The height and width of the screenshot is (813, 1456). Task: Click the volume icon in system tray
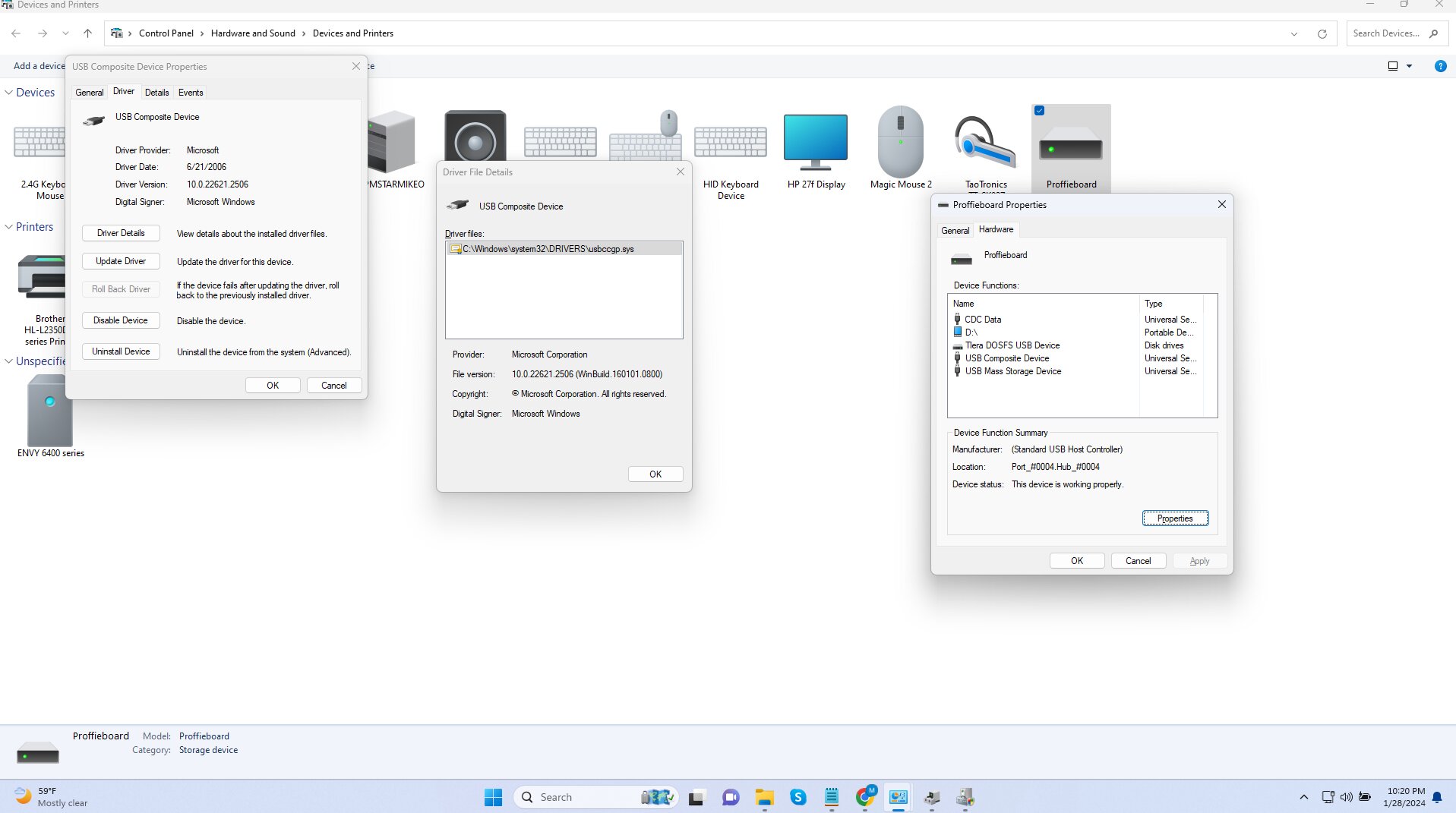[1346, 797]
